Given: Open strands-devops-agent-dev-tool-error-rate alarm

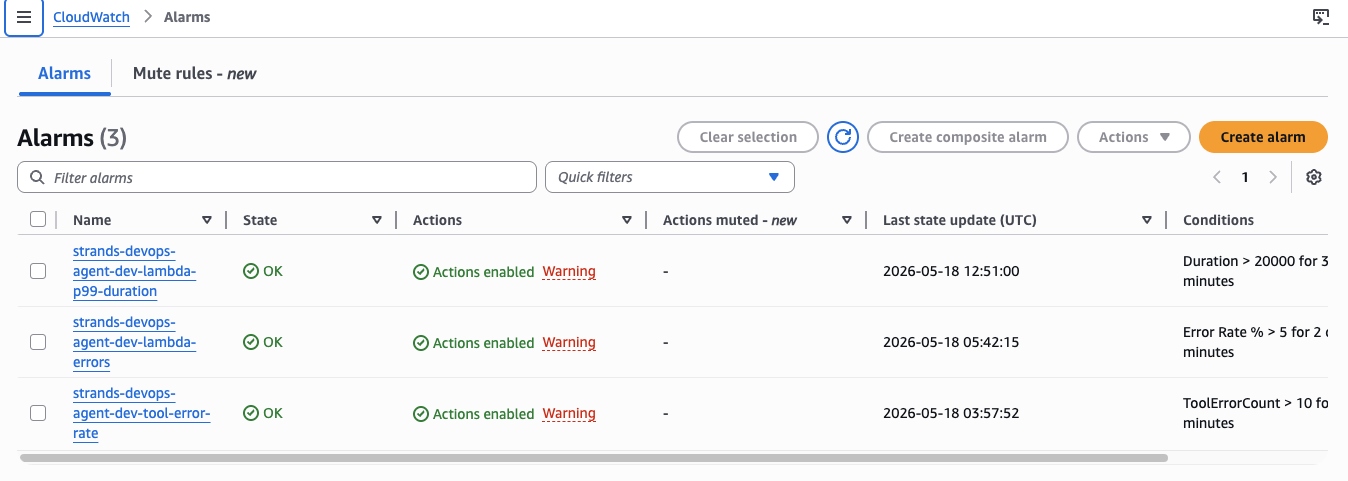Looking at the screenshot, I should click(x=141, y=413).
